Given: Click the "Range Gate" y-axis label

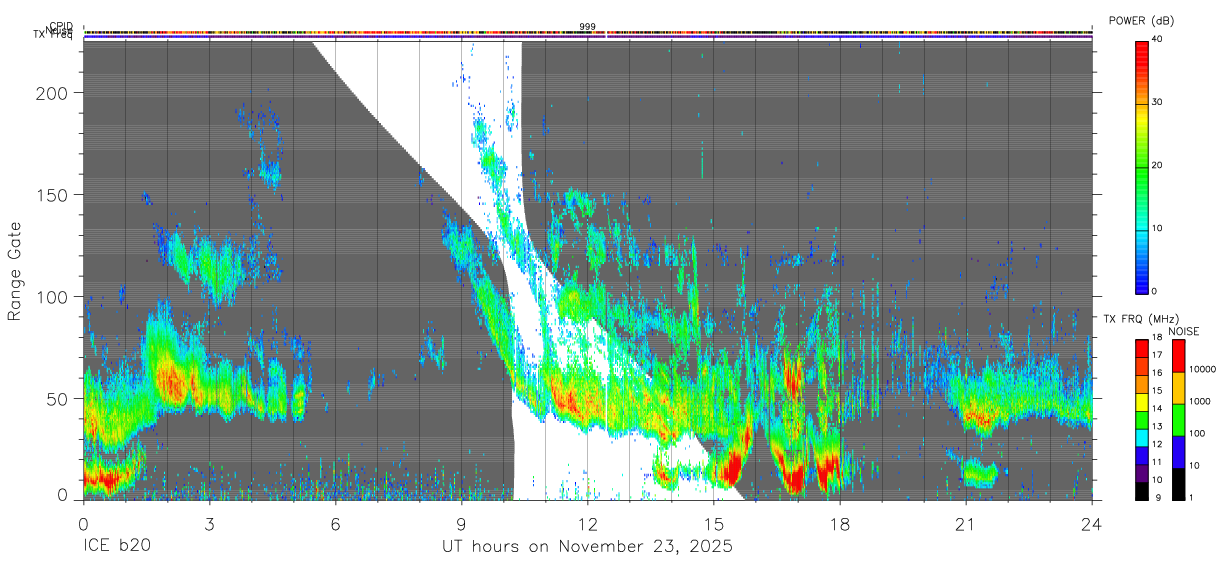Looking at the screenshot, I should 15,272.
